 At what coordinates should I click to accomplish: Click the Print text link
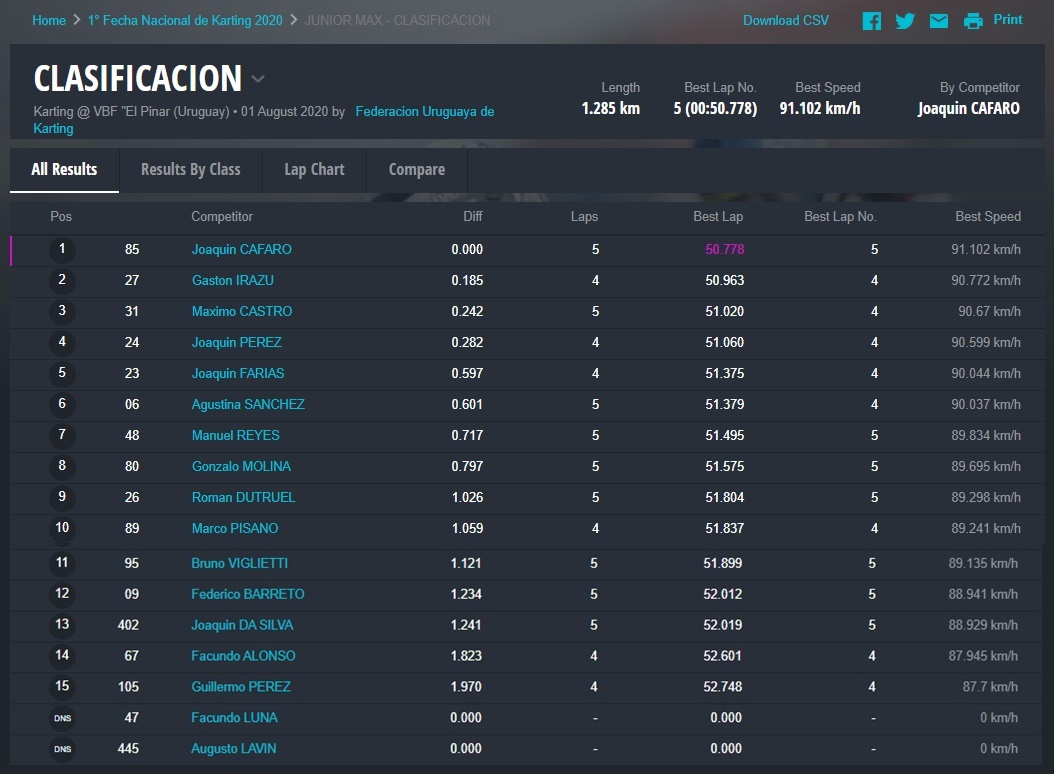coord(1007,19)
